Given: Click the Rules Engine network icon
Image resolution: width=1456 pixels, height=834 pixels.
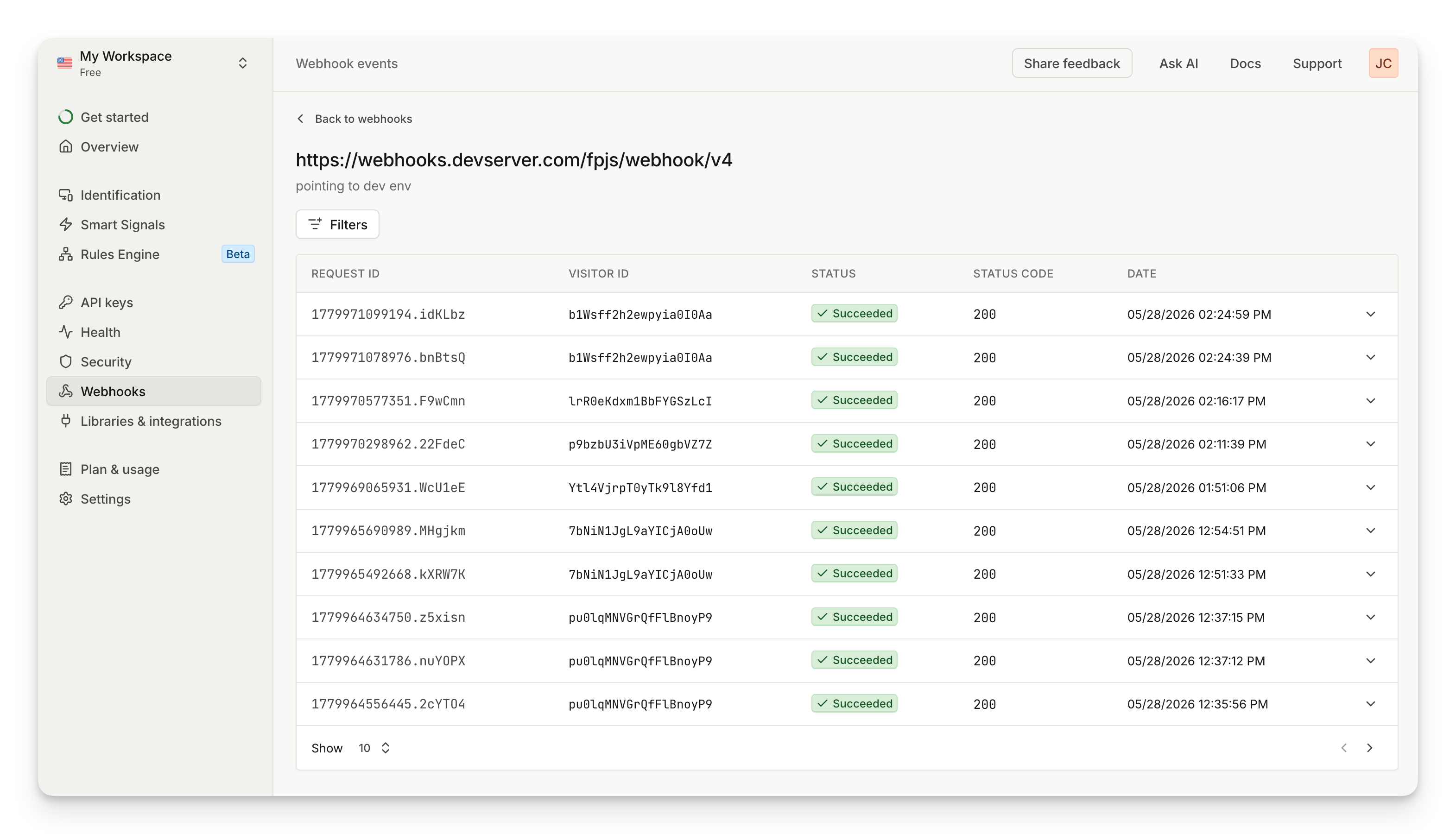Looking at the screenshot, I should (66, 254).
